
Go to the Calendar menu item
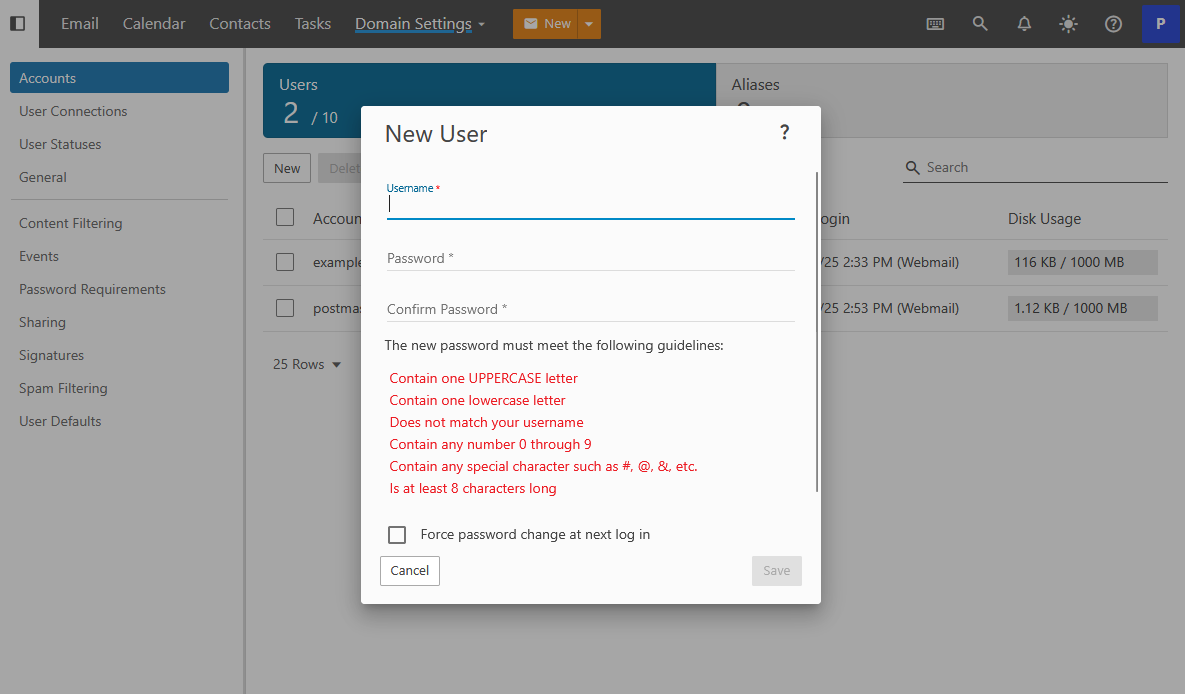[154, 24]
